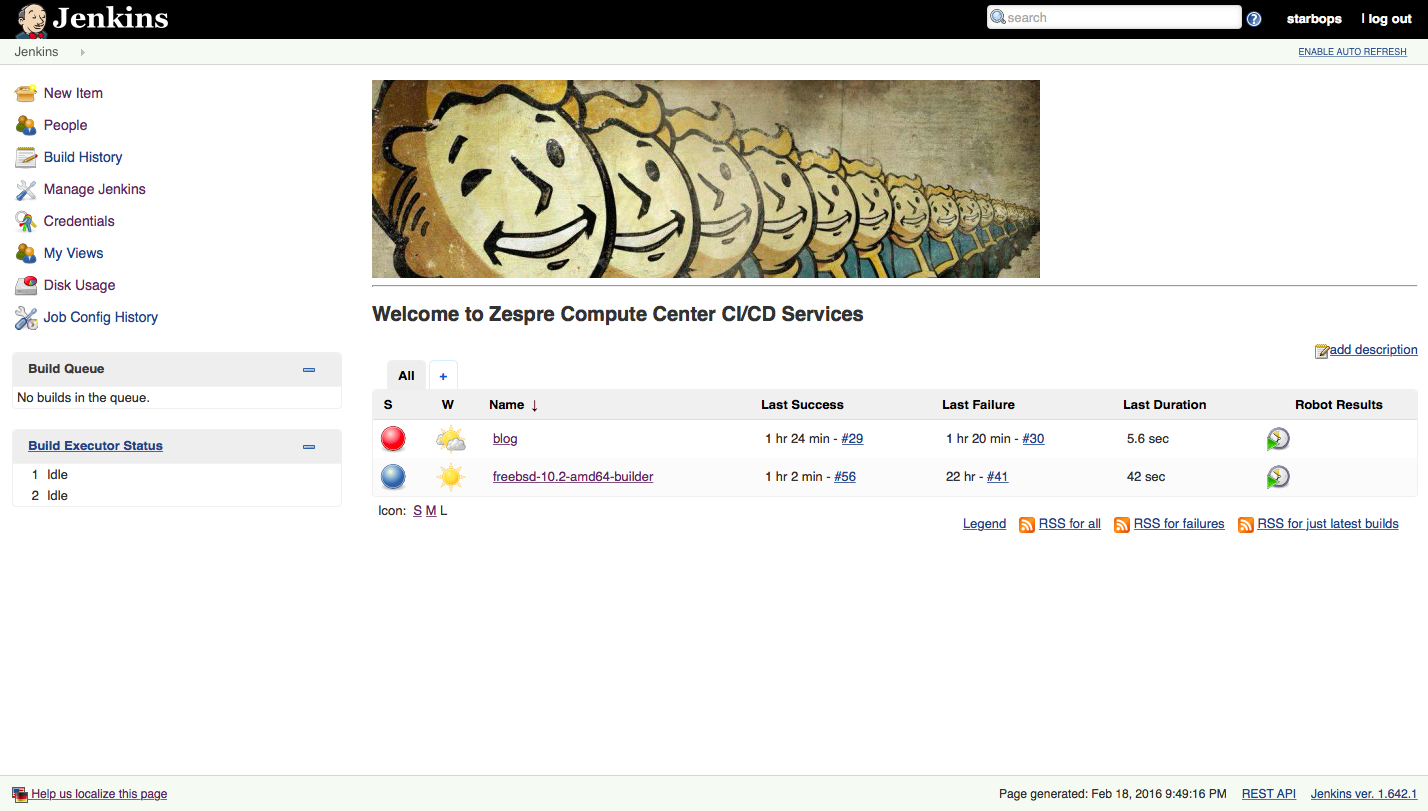Add a new view tab
The image size is (1428, 811).
443,376
